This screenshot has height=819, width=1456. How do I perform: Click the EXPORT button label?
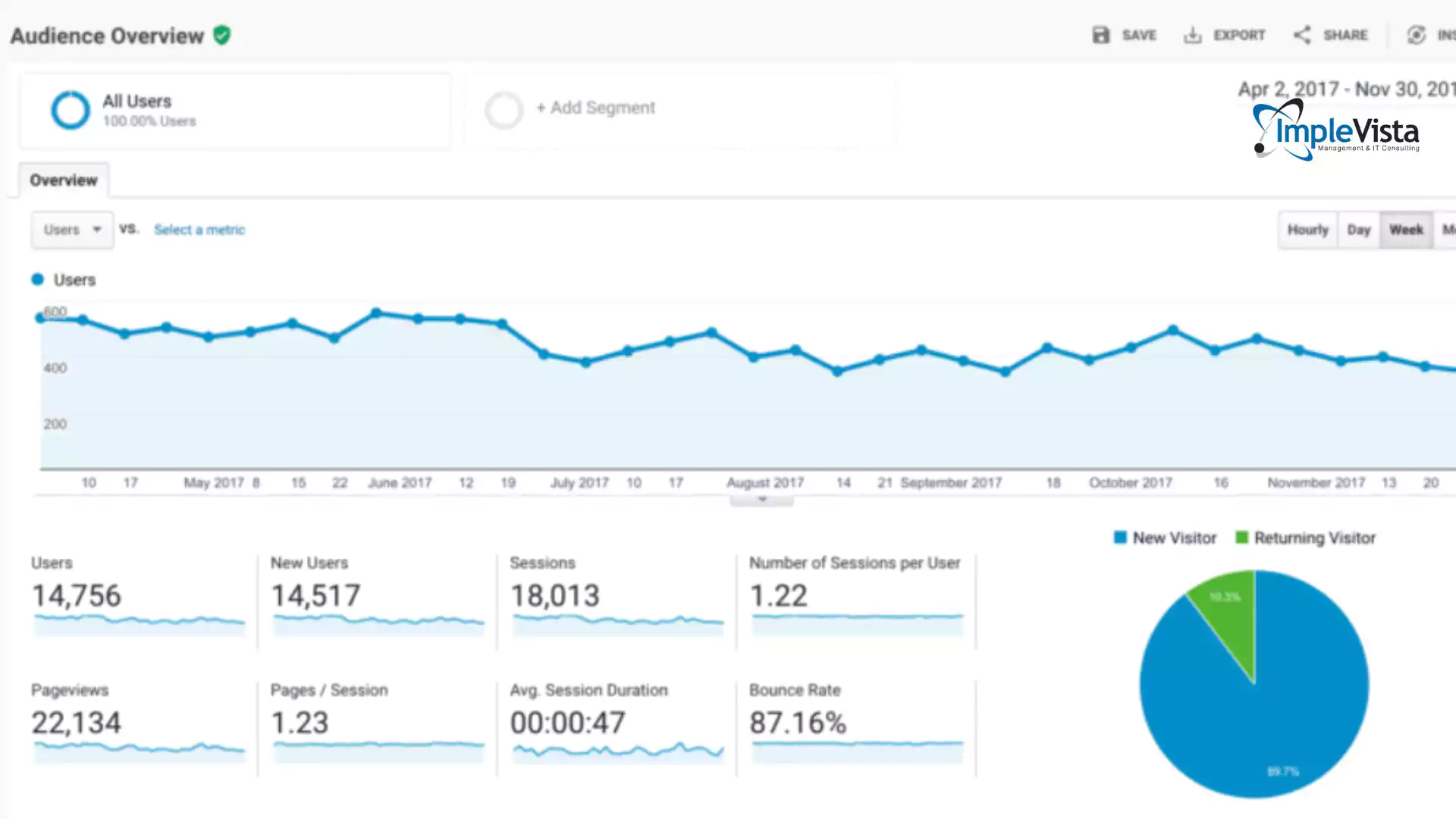coord(1239,35)
